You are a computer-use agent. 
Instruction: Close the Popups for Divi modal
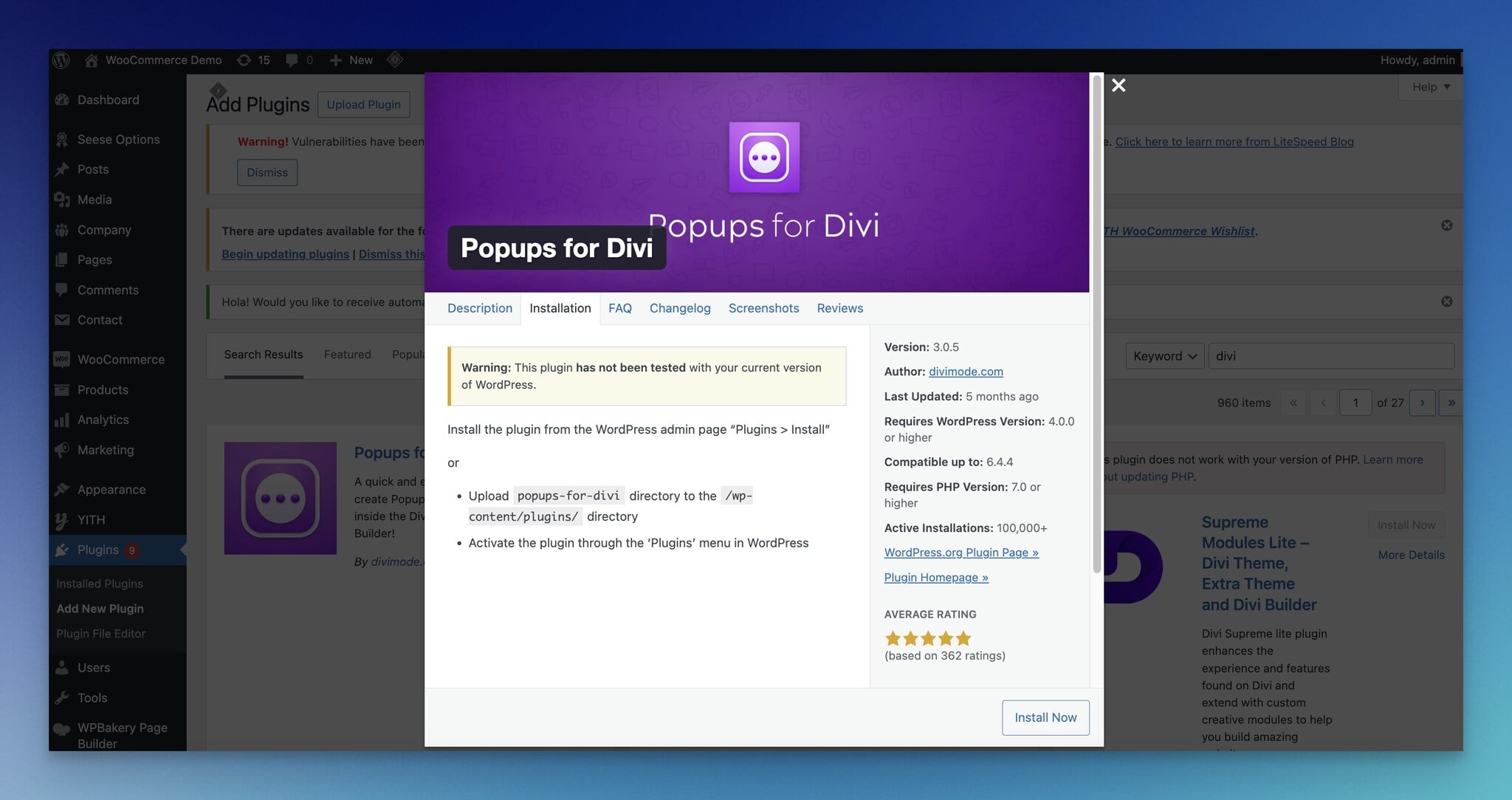coord(1118,85)
